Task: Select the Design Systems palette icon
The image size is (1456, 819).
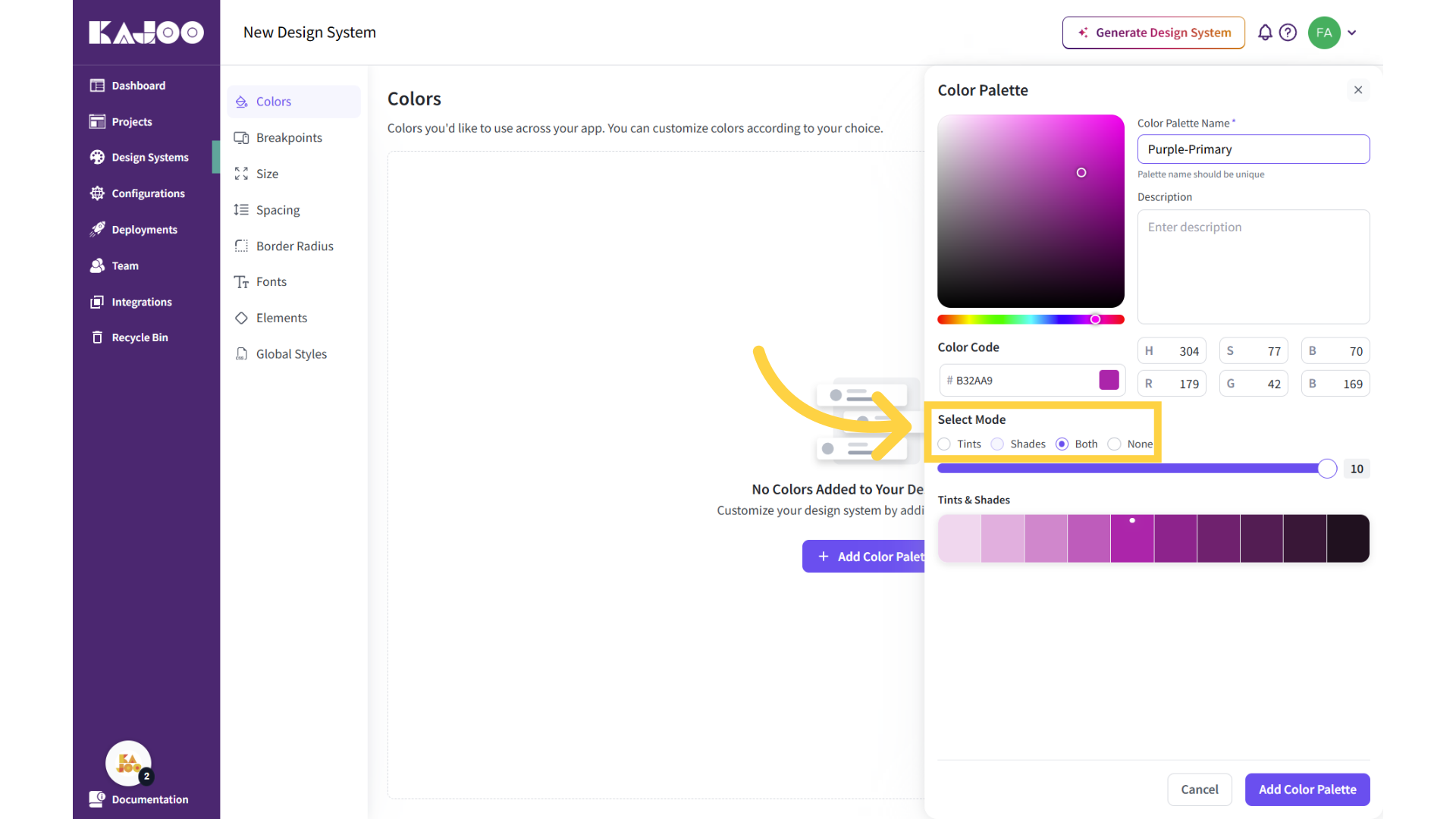Action: pyautogui.click(x=97, y=157)
